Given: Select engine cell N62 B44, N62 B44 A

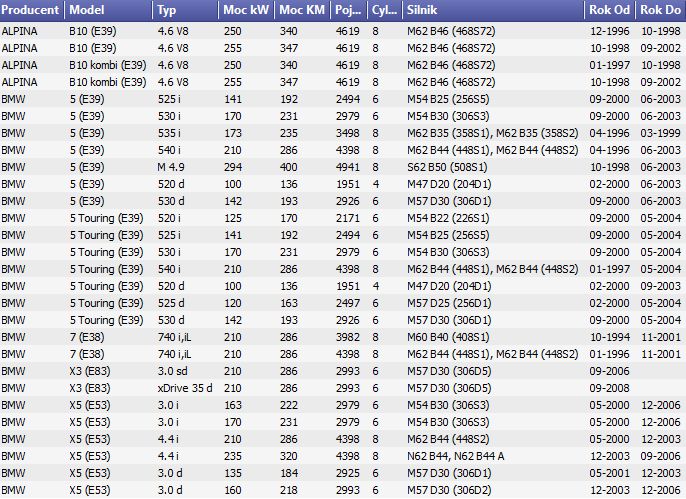Looking at the screenshot, I should [455, 456].
